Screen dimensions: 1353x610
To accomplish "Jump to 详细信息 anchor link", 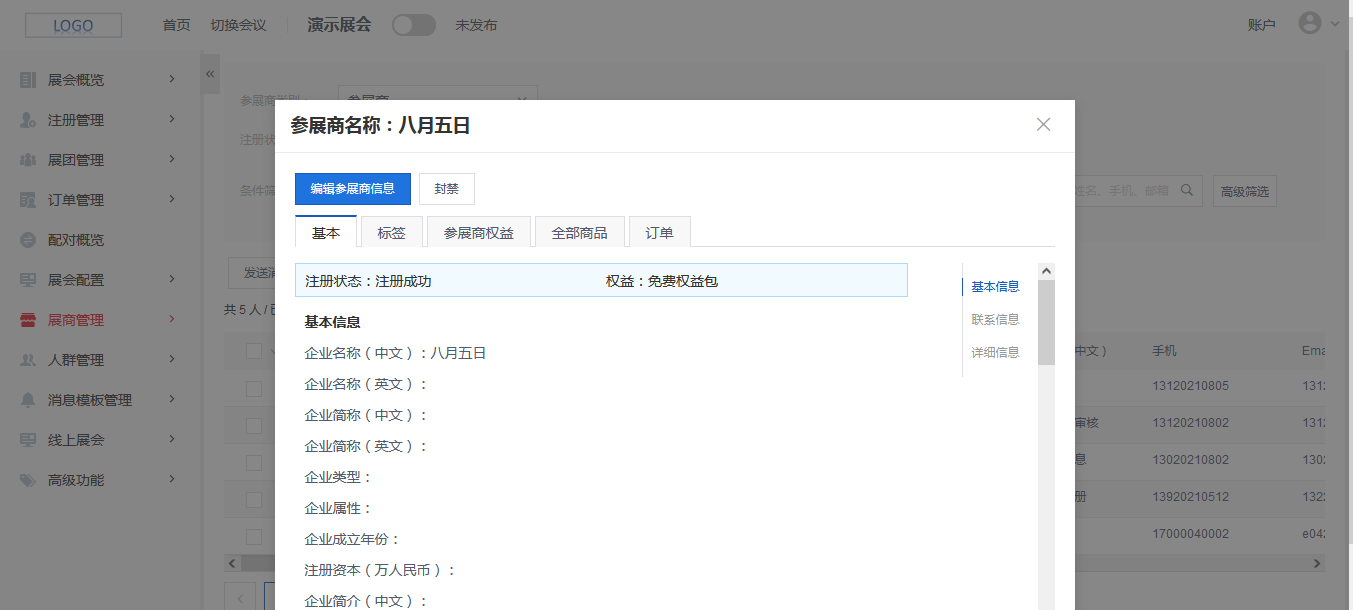I will click(x=996, y=352).
